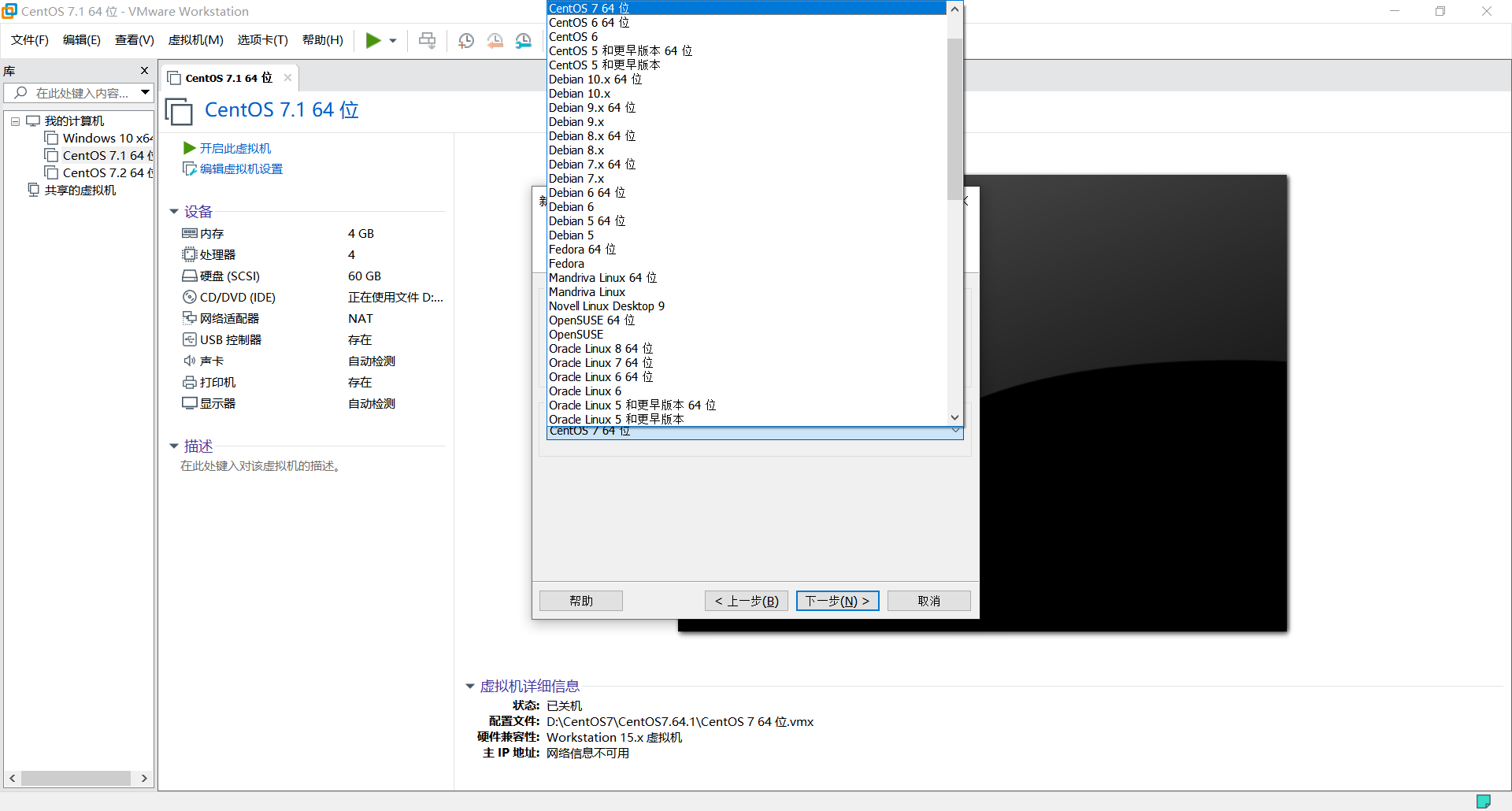The image size is (1512, 811).
Task: Click 帮助 button in the wizard dialog
Action: pos(581,601)
